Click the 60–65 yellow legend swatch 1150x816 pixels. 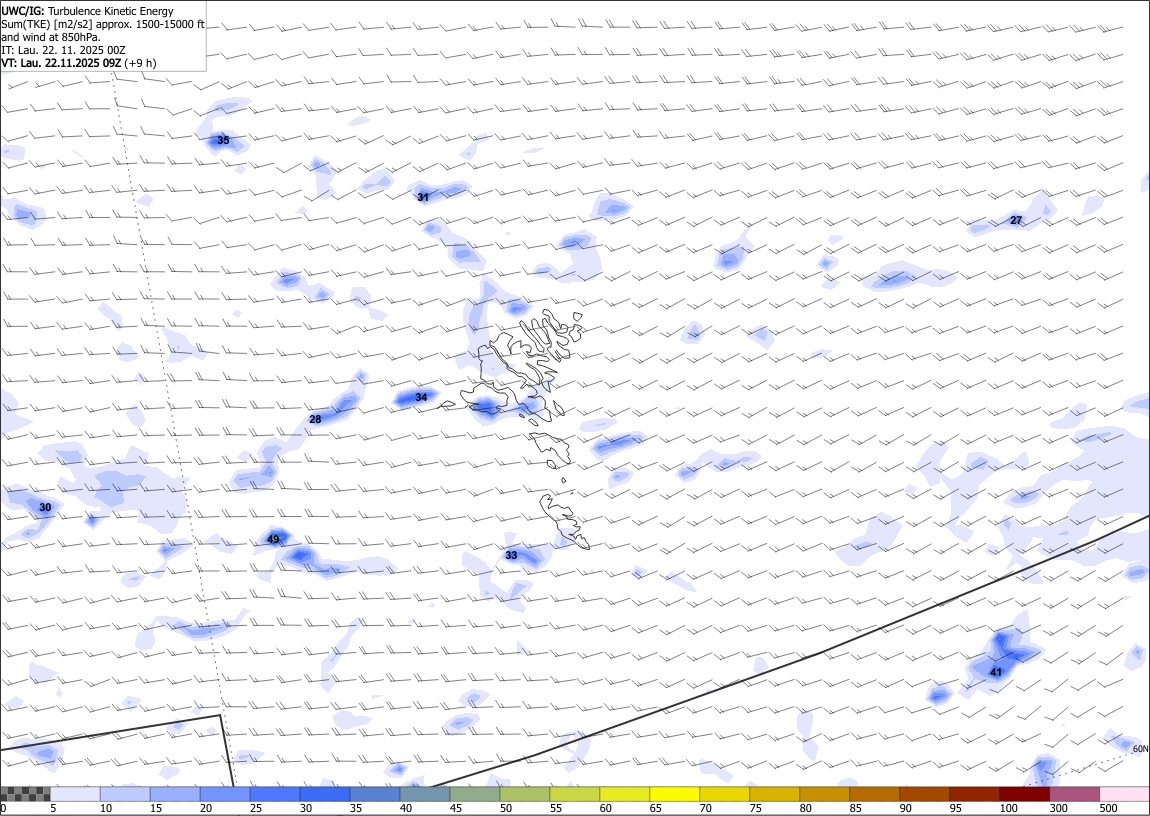(624, 794)
